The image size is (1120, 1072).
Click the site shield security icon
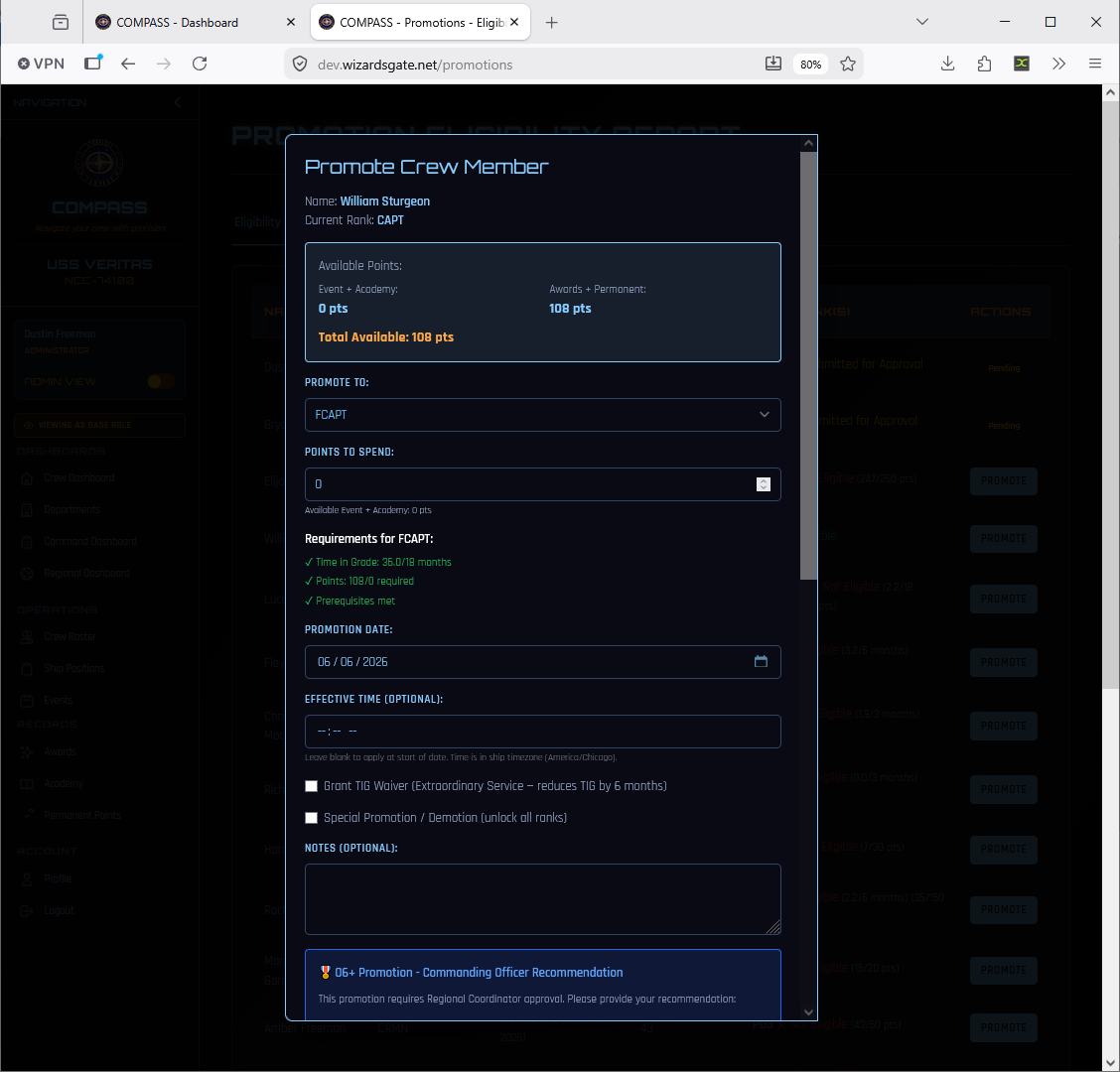(300, 65)
